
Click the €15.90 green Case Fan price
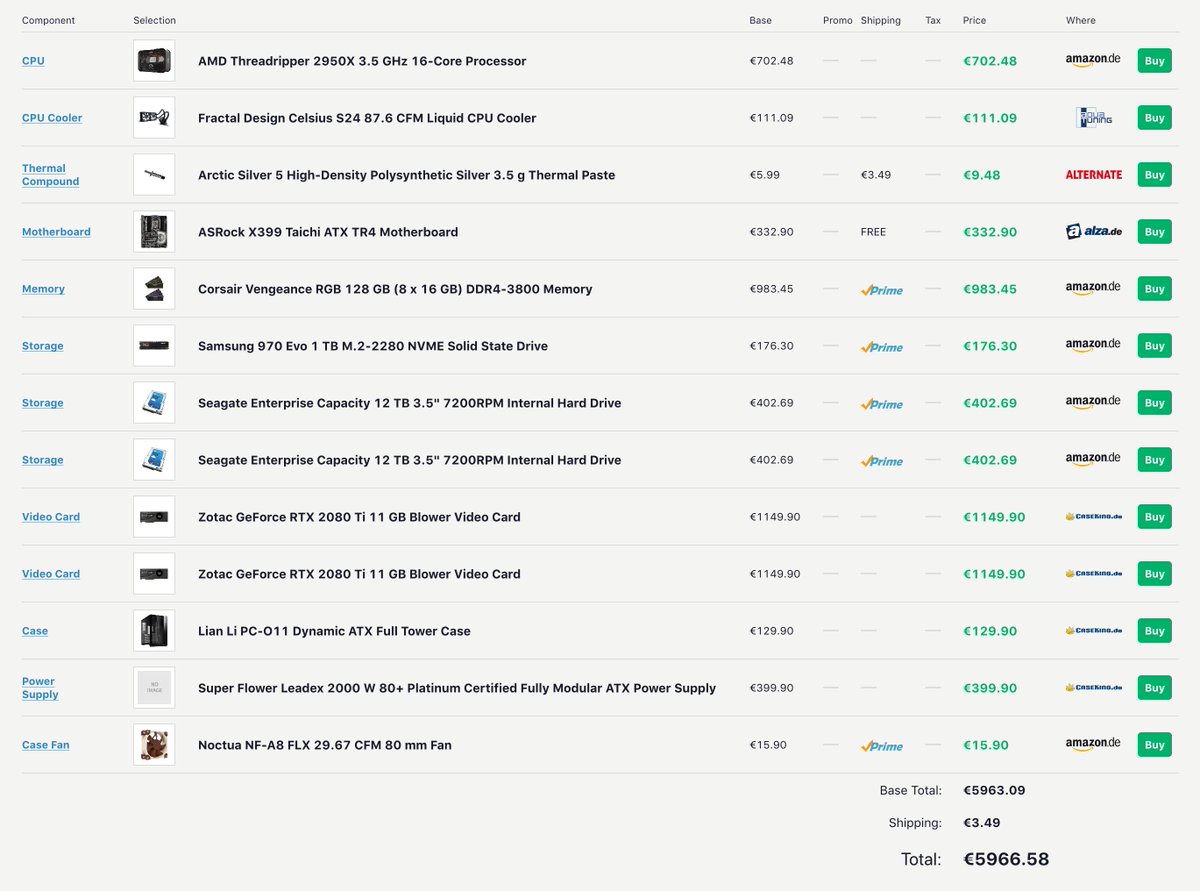[x=986, y=745]
